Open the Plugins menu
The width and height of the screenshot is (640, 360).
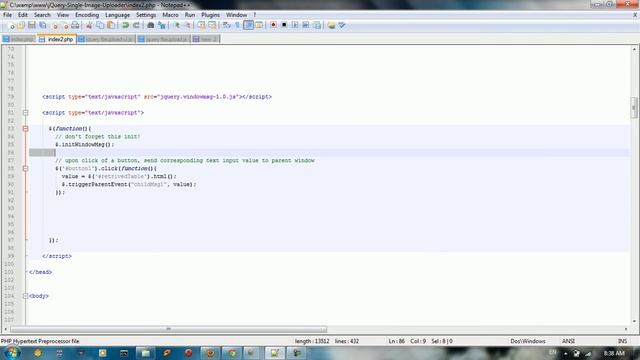(211, 15)
